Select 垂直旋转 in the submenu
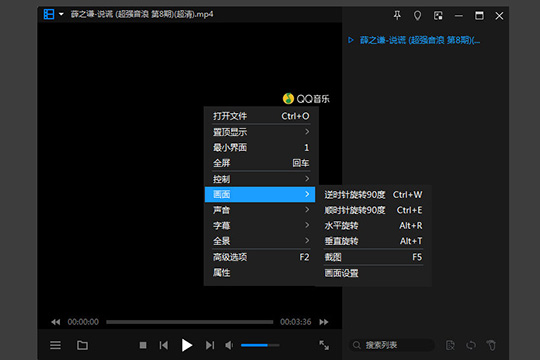 (x=373, y=241)
